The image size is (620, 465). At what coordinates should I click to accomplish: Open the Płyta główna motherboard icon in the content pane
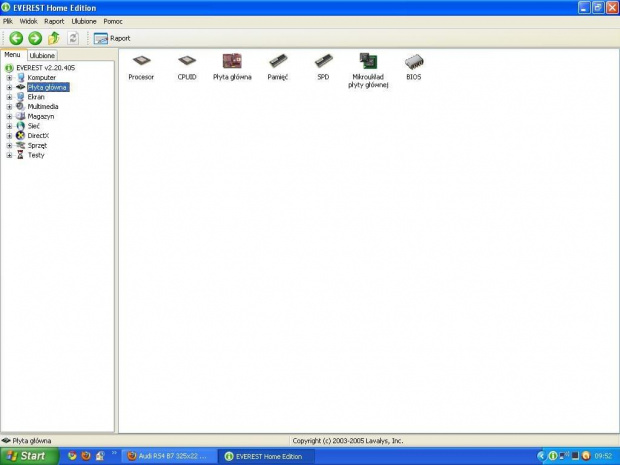pos(232,67)
